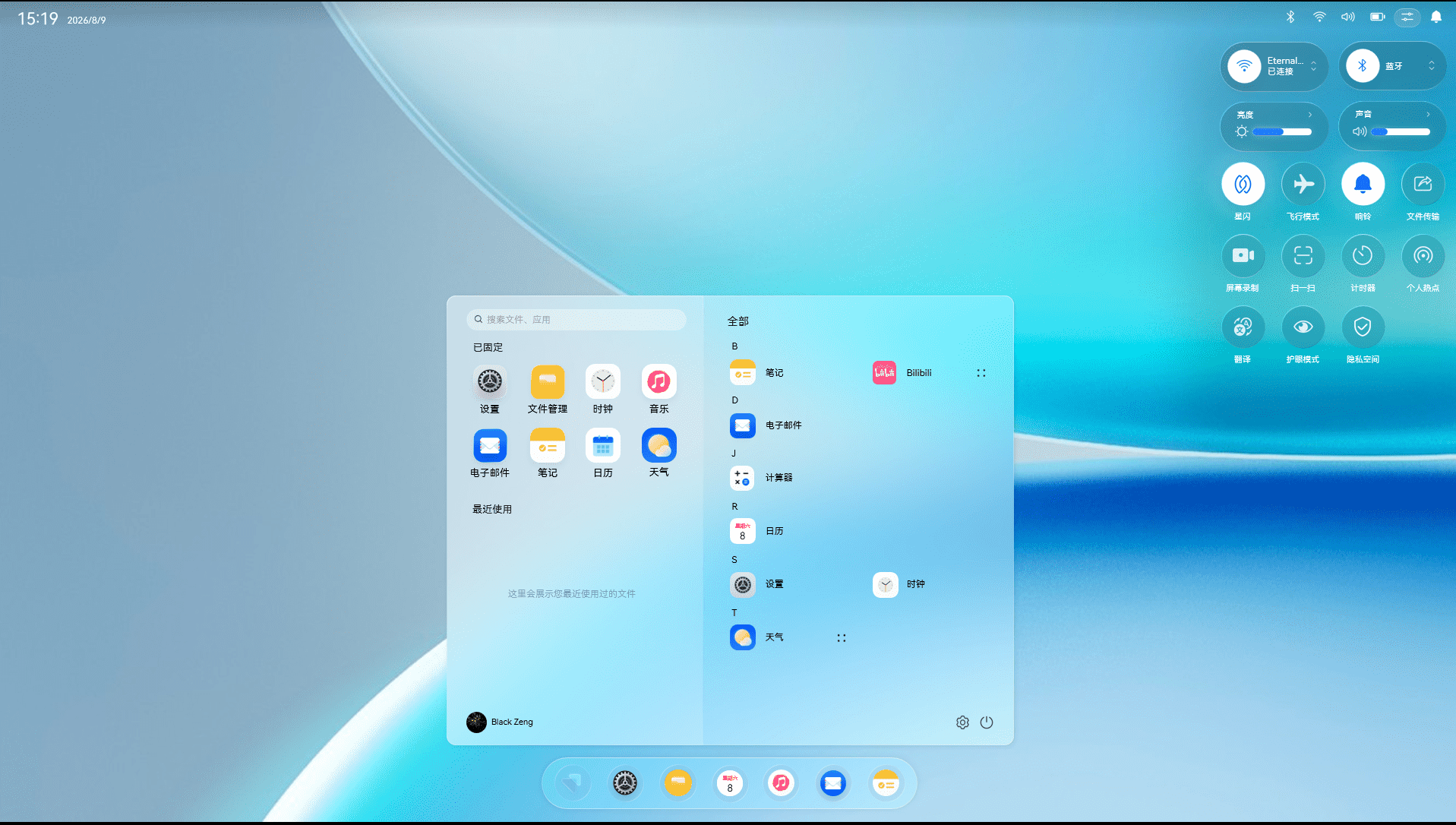1456x825 pixels.
Task: Open the Scan (扫一扫) tool
Action: pyautogui.click(x=1303, y=255)
